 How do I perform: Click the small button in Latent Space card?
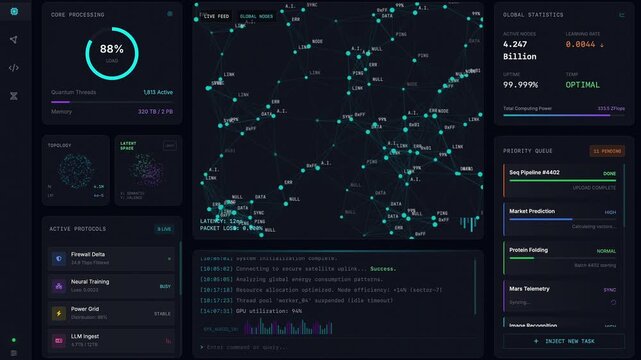click(x=170, y=145)
